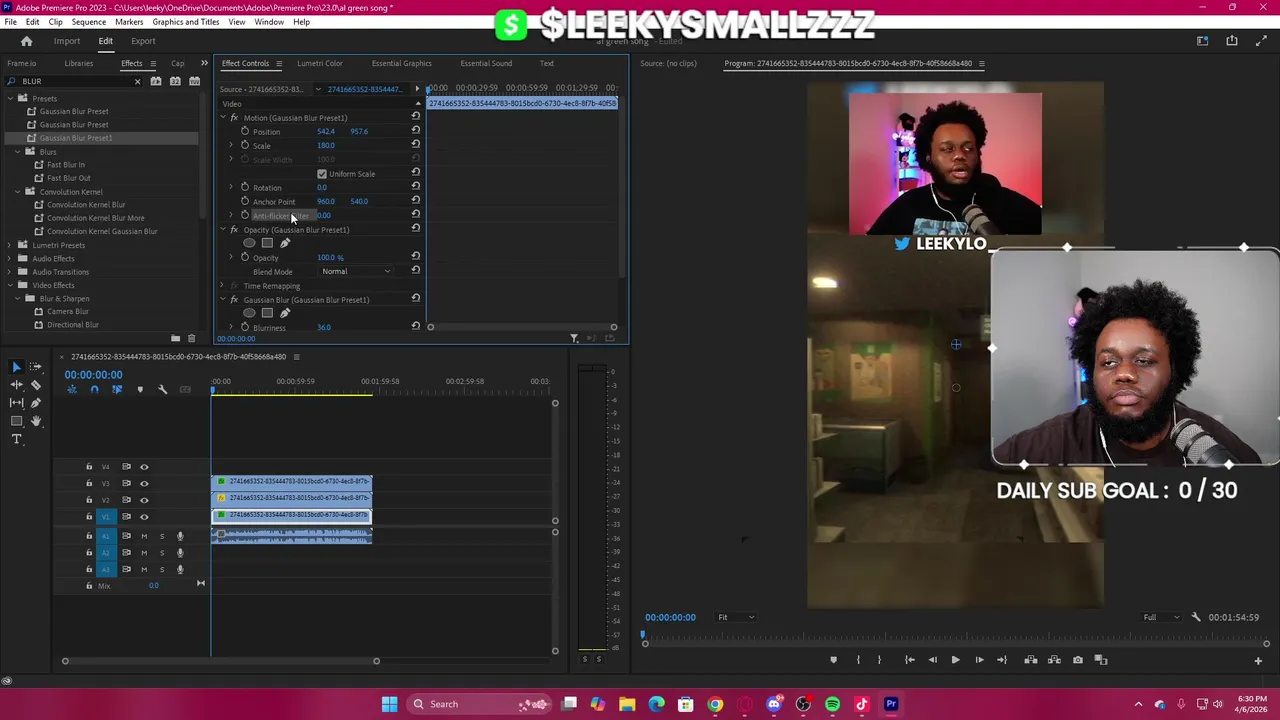Image resolution: width=1280 pixels, height=720 pixels.
Task: Expand the Rotation property
Action: pos(231,187)
